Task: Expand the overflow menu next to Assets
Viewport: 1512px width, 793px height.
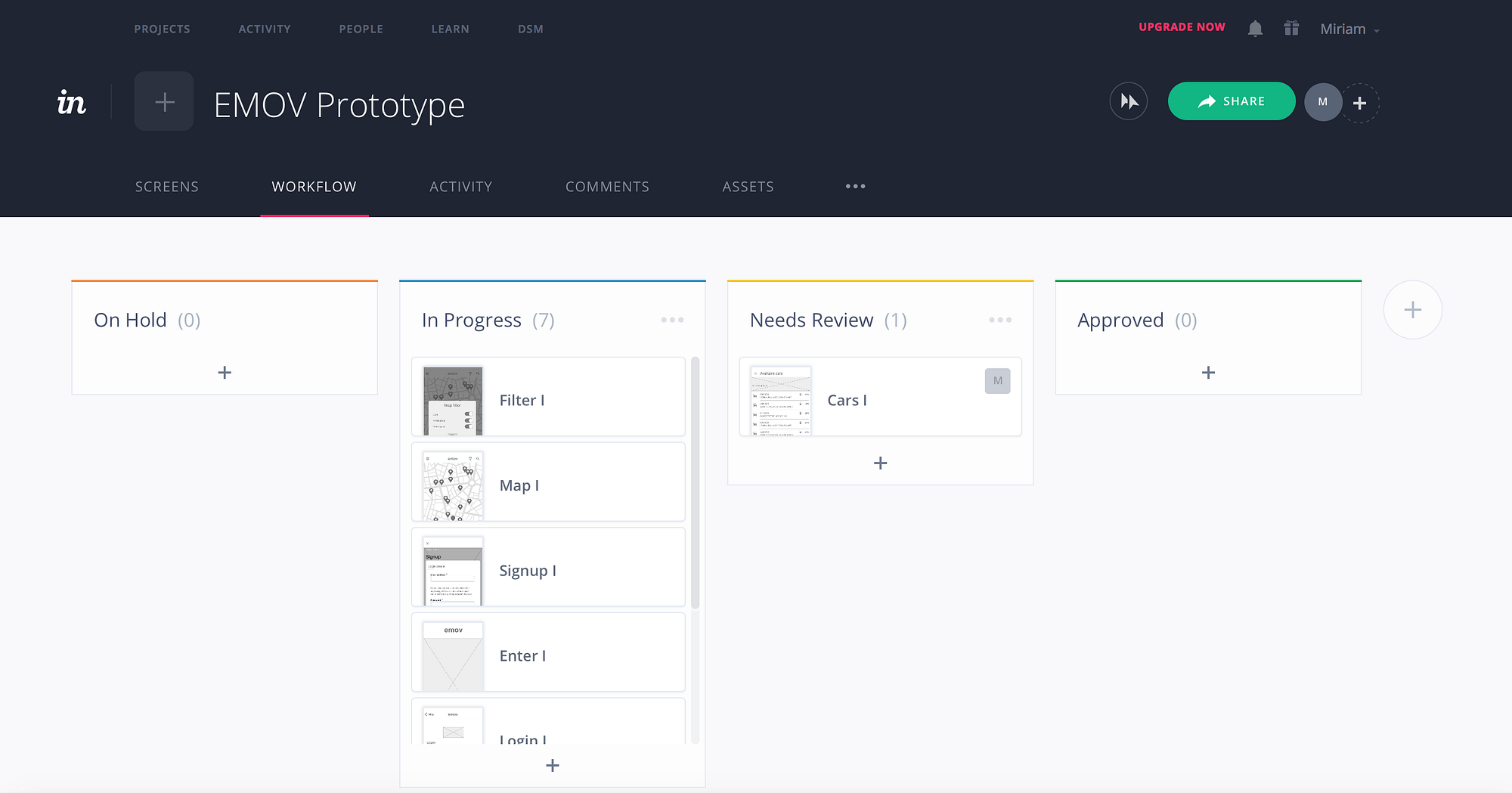Action: (855, 186)
